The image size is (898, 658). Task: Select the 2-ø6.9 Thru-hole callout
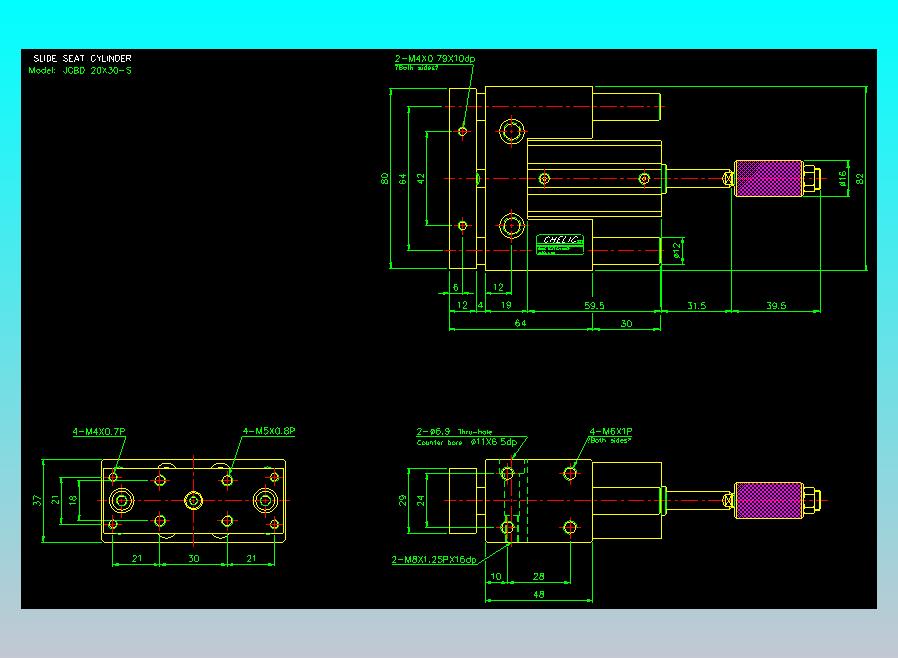[x=454, y=431]
